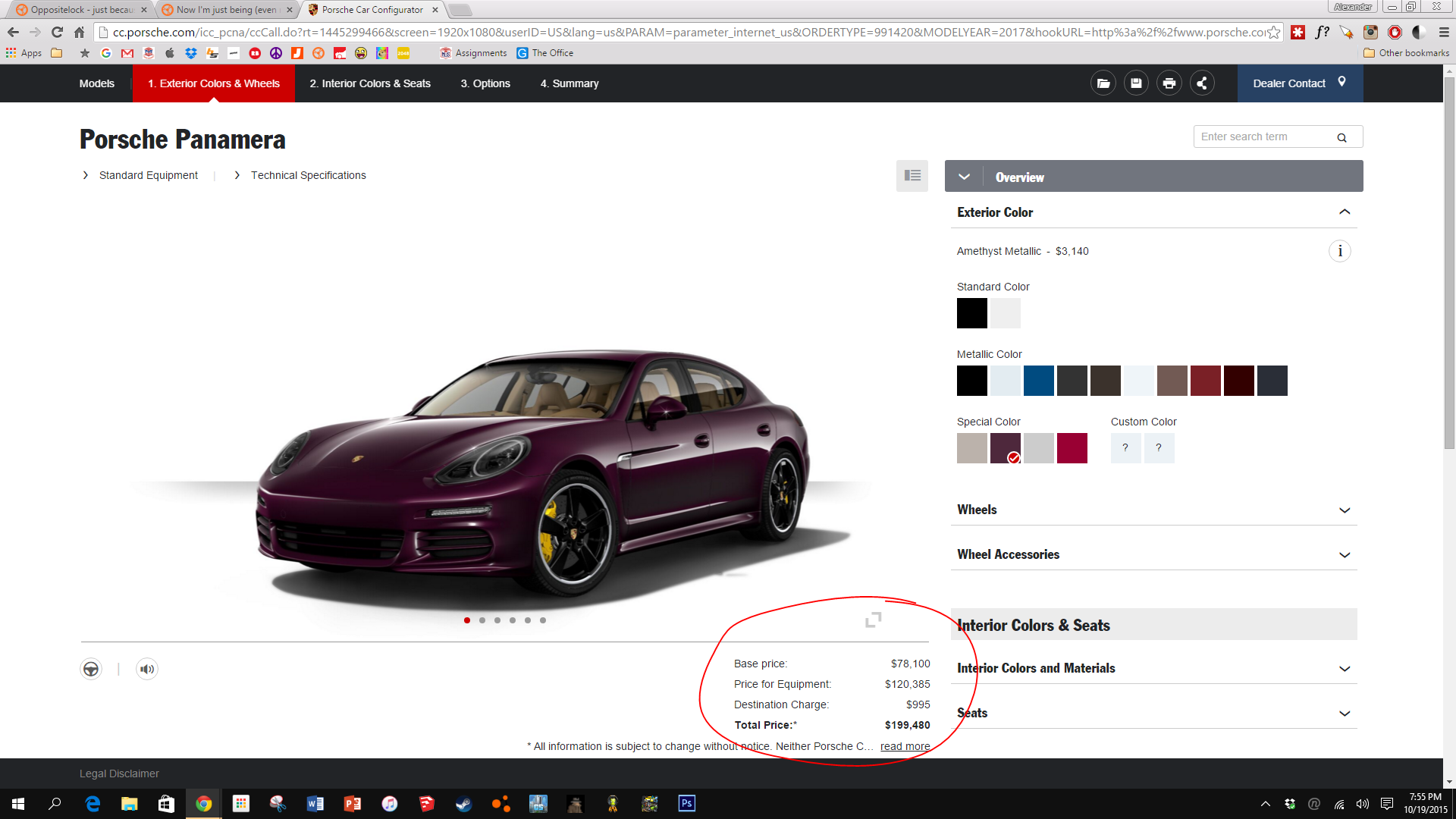Image resolution: width=1456 pixels, height=819 pixels.
Task: Expand the Seats section
Action: (x=1345, y=713)
